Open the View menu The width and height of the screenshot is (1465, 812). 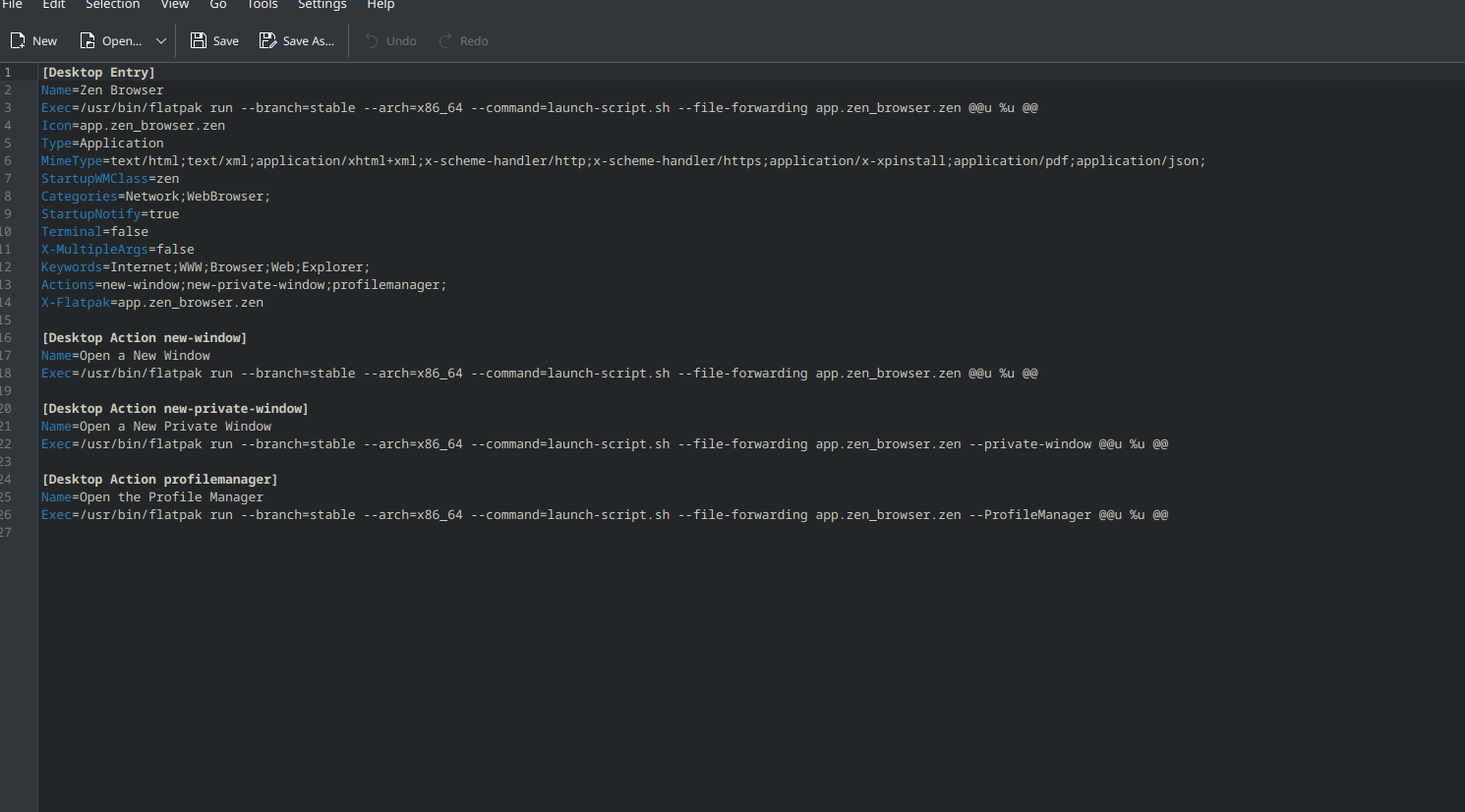click(x=175, y=5)
